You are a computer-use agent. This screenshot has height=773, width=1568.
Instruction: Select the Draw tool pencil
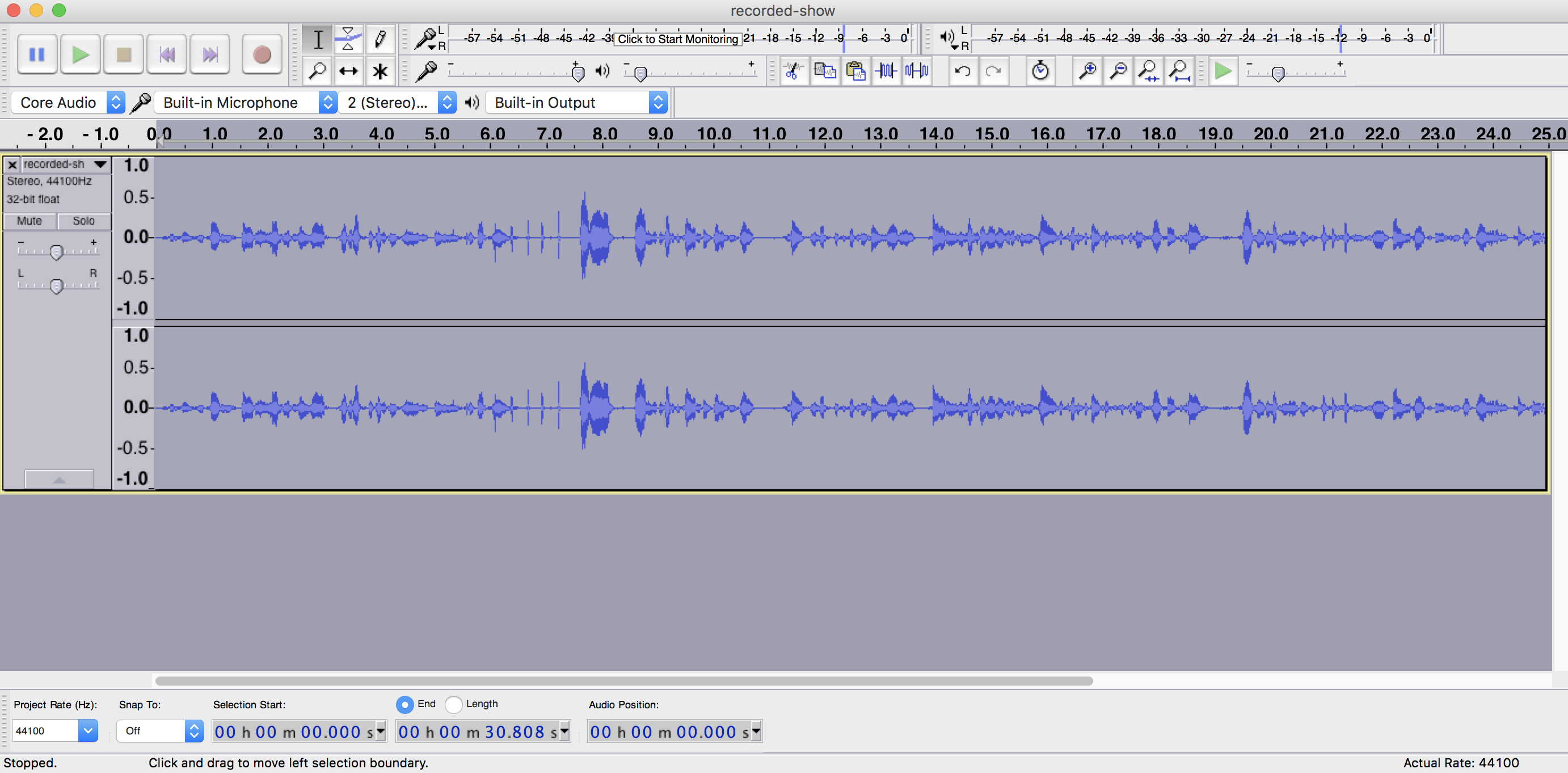pyautogui.click(x=380, y=39)
